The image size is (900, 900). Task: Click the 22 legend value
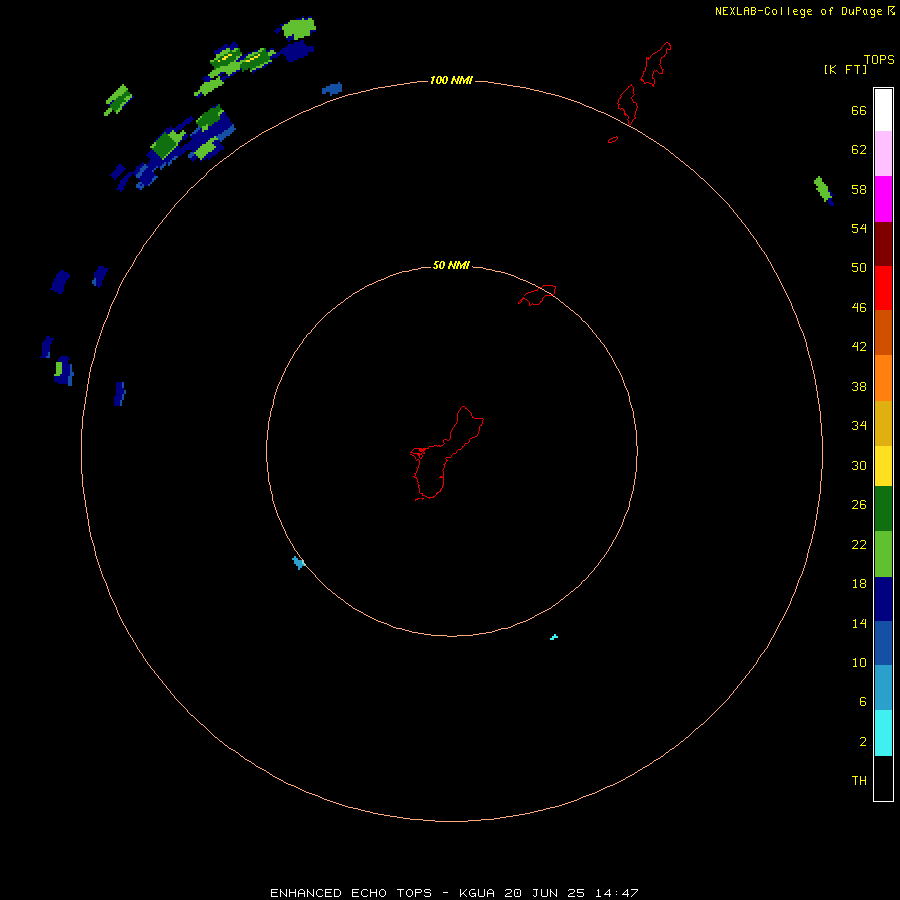point(859,544)
